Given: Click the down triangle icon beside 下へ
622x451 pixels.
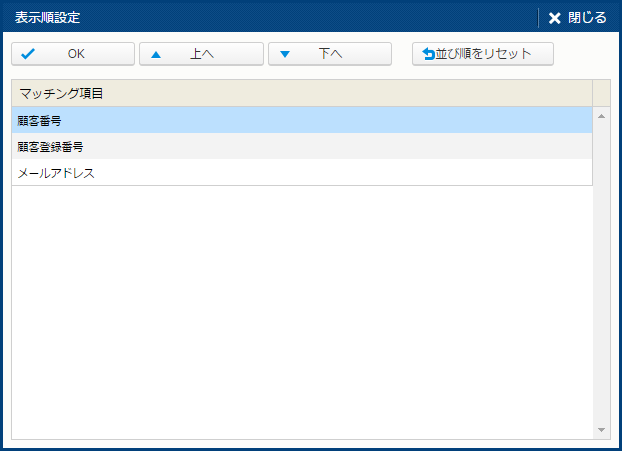Looking at the screenshot, I should (285, 54).
